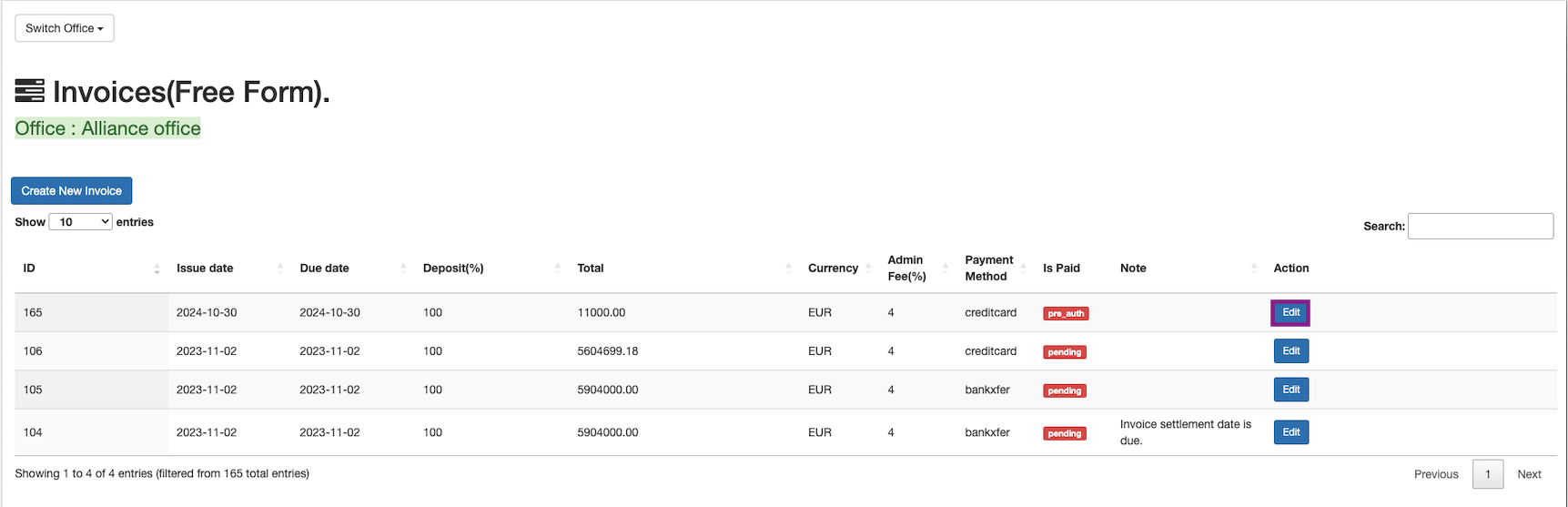Focus the Search input field

coord(1480,226)
